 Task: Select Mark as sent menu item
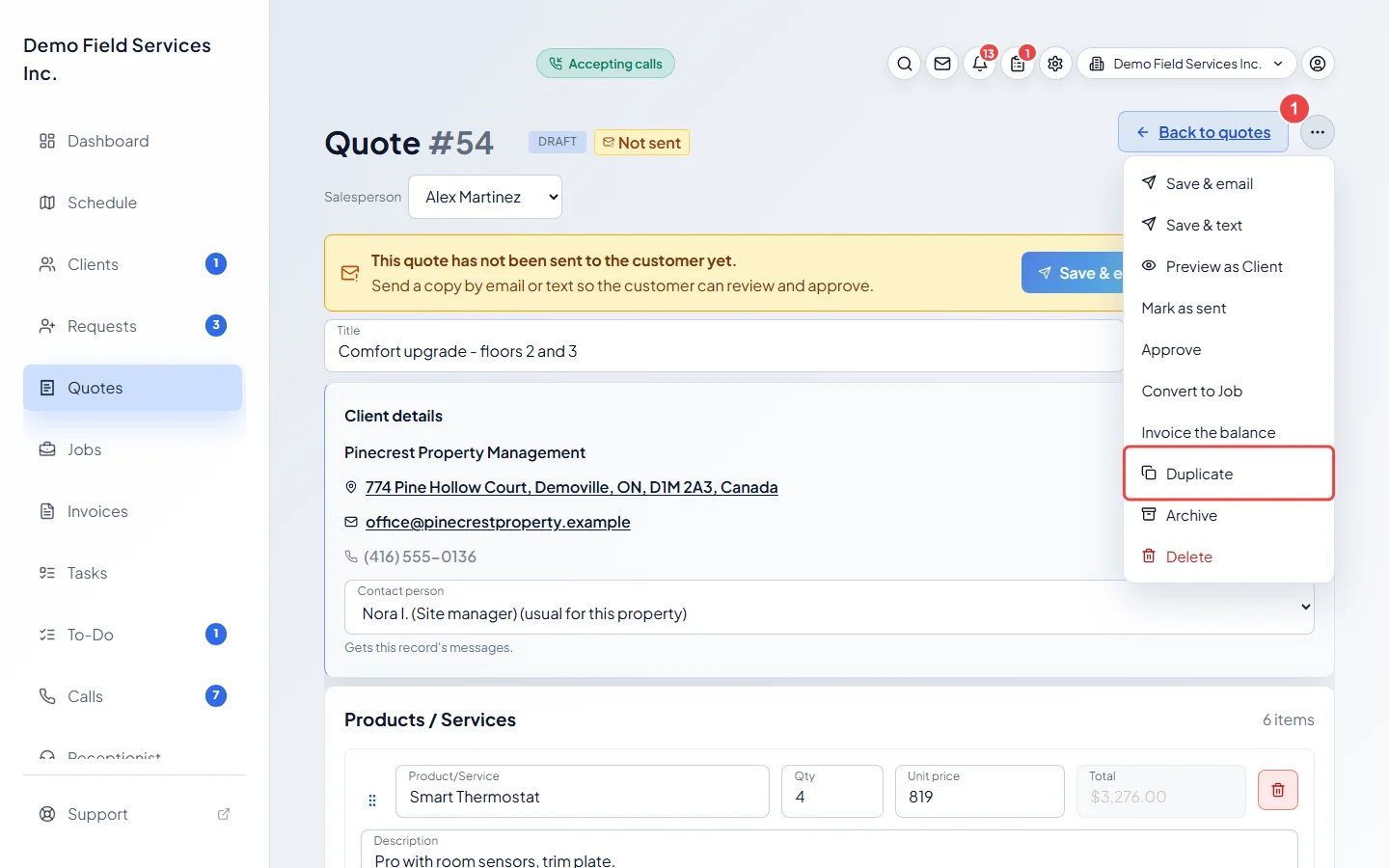1229,308
